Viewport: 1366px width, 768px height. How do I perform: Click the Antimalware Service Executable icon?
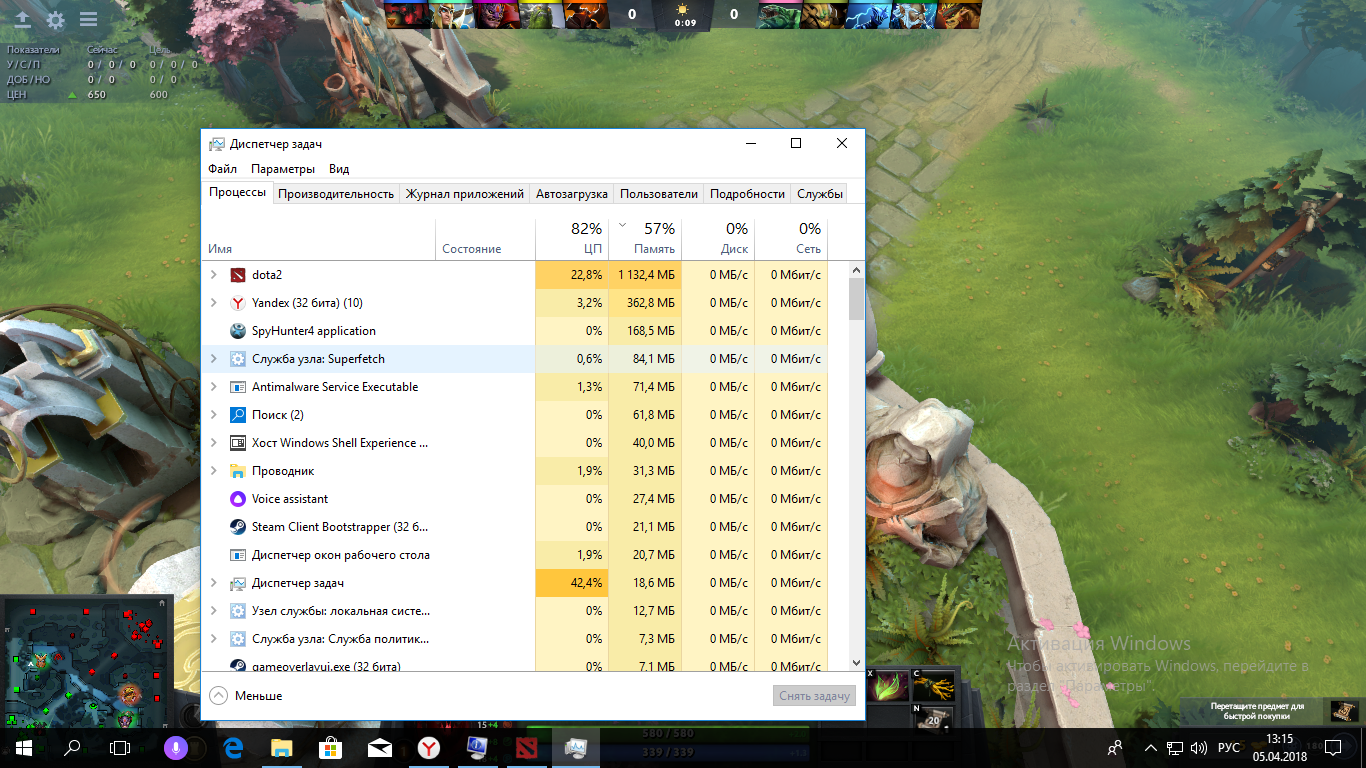coord(238,387)
